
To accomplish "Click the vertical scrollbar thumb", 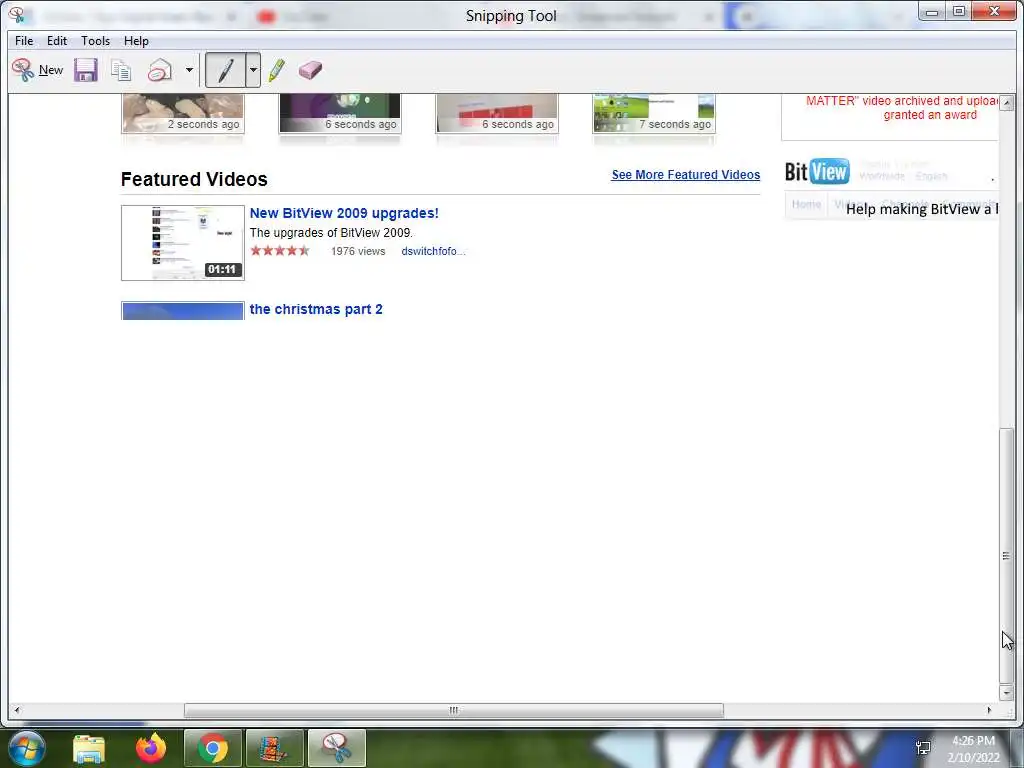I will [x=1006, y=555].
